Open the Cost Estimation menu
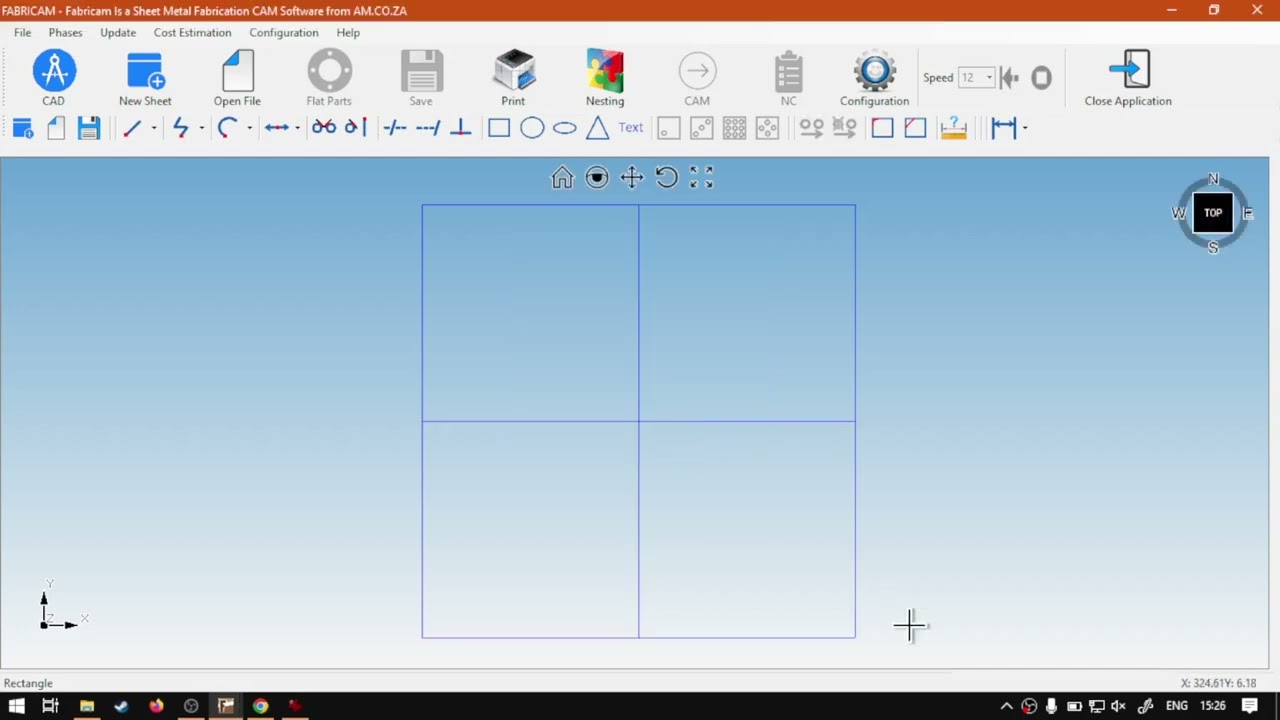 [x=192, y=32]
